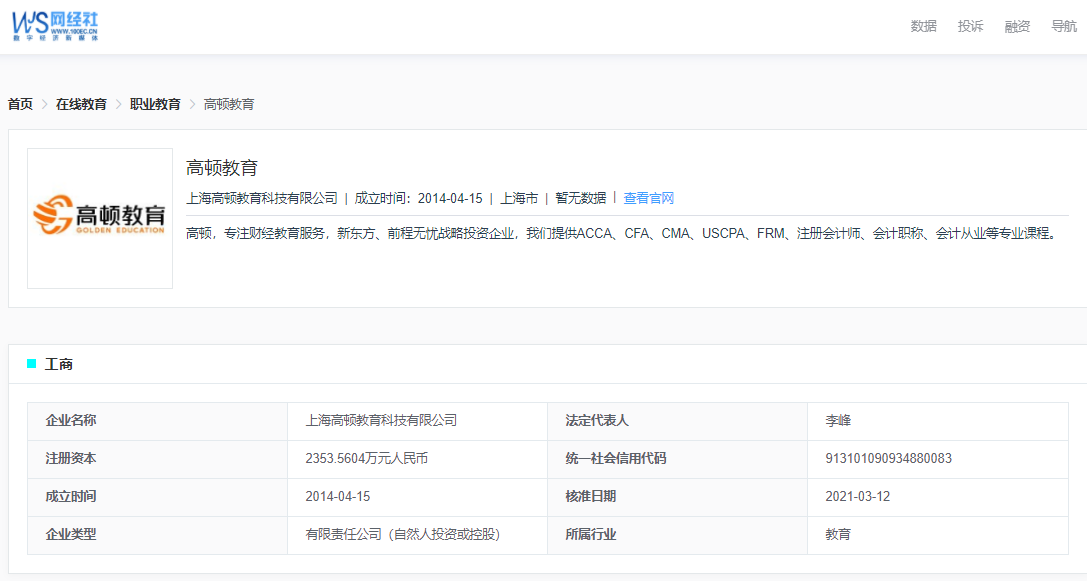Go to 首页 in breadcrumb

tap(20, 104)
